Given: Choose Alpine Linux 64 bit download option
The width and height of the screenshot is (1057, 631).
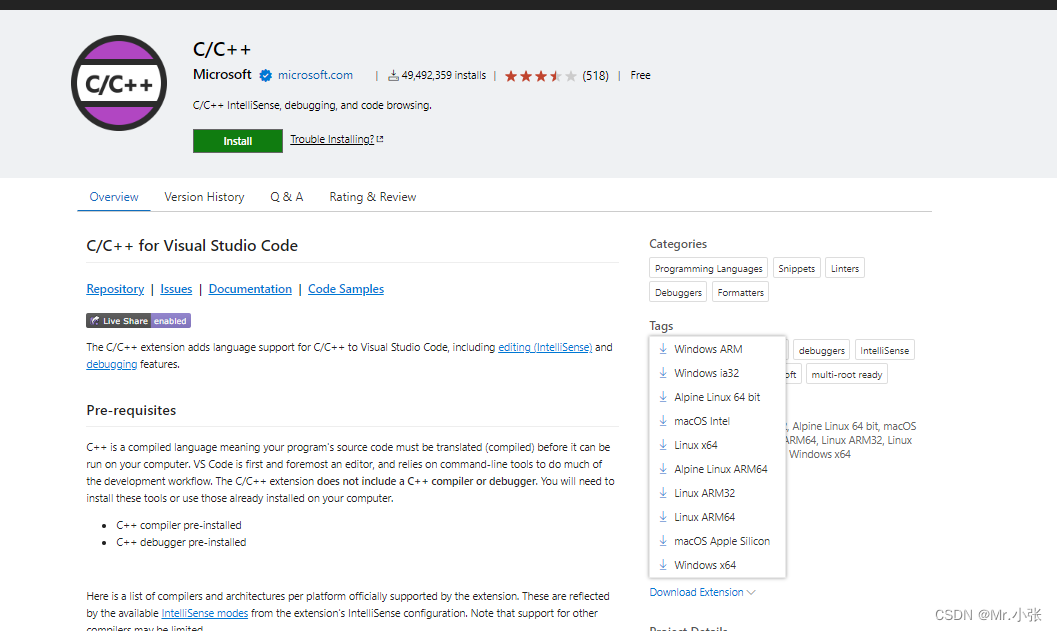Looking at the screenshot, I should [x=717, y=397].
